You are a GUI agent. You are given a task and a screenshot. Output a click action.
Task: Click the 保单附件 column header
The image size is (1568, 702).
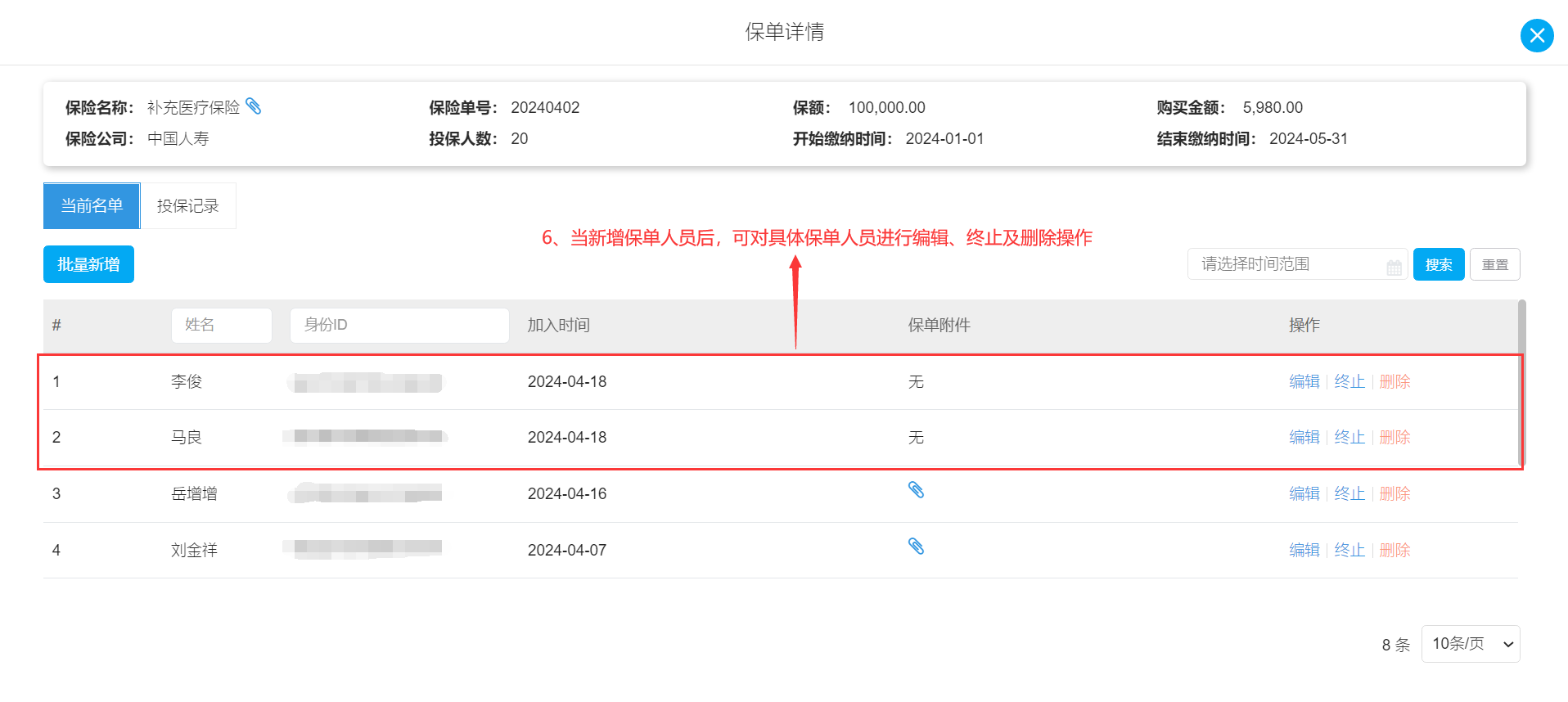pos(939,325)
